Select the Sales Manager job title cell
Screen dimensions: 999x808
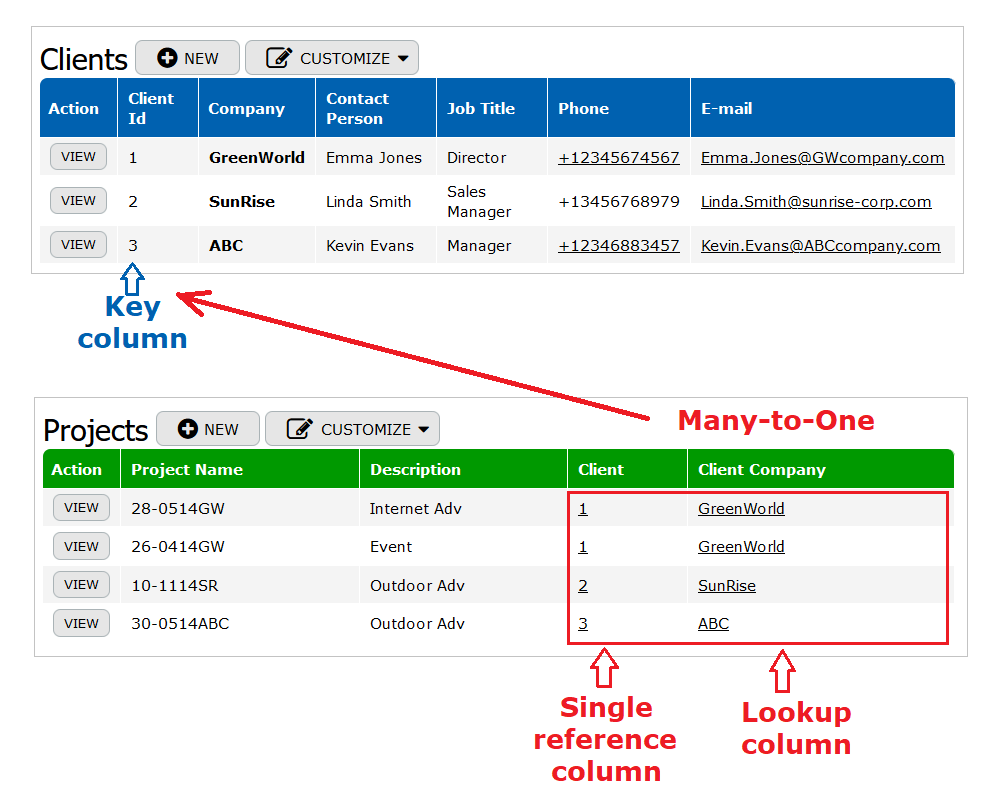tap(492, 201)
